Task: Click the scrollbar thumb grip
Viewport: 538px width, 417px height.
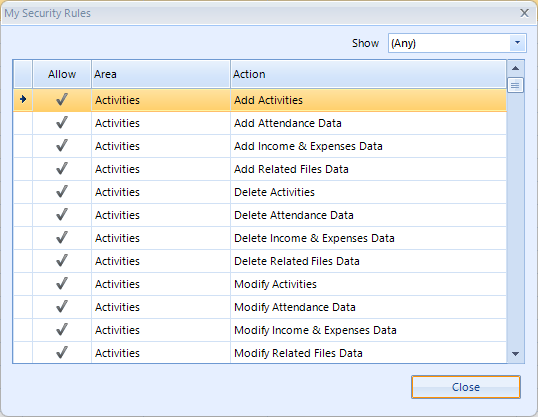Action: click(515, 85)
